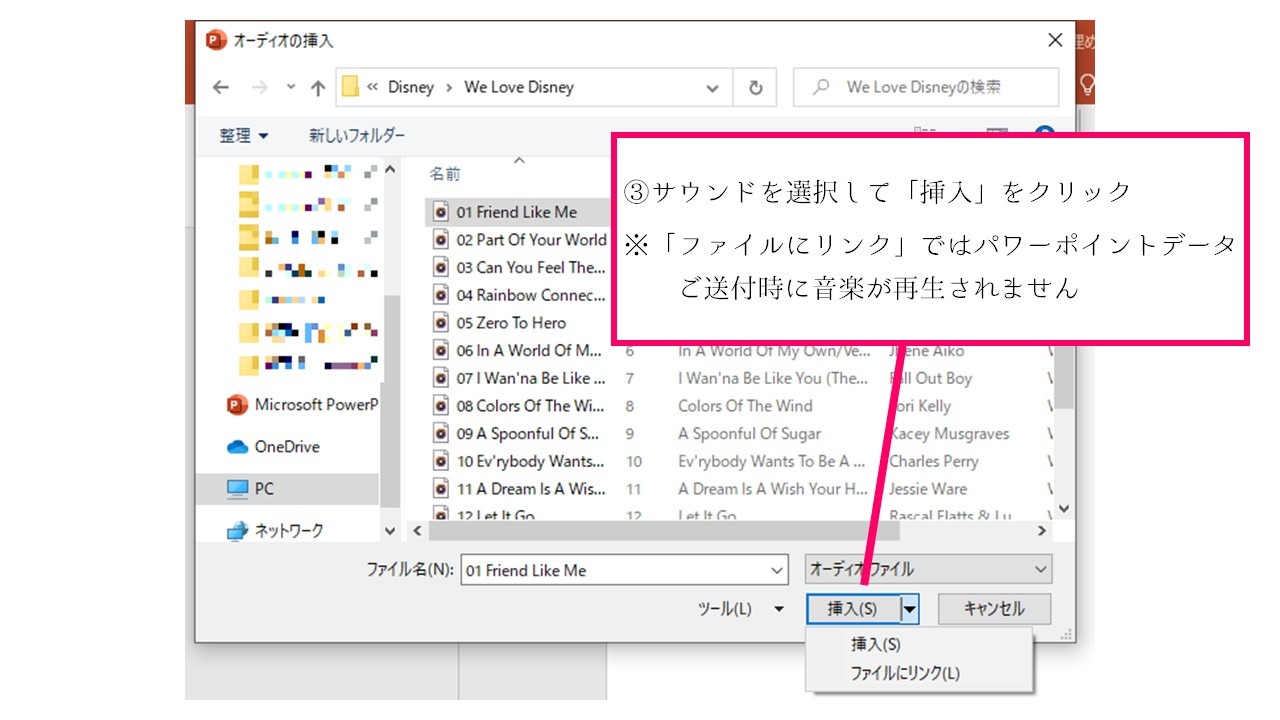Viewport: 1280px width, 720px height.
Task: Click the PC monitor icon
Action: point(237,489)
